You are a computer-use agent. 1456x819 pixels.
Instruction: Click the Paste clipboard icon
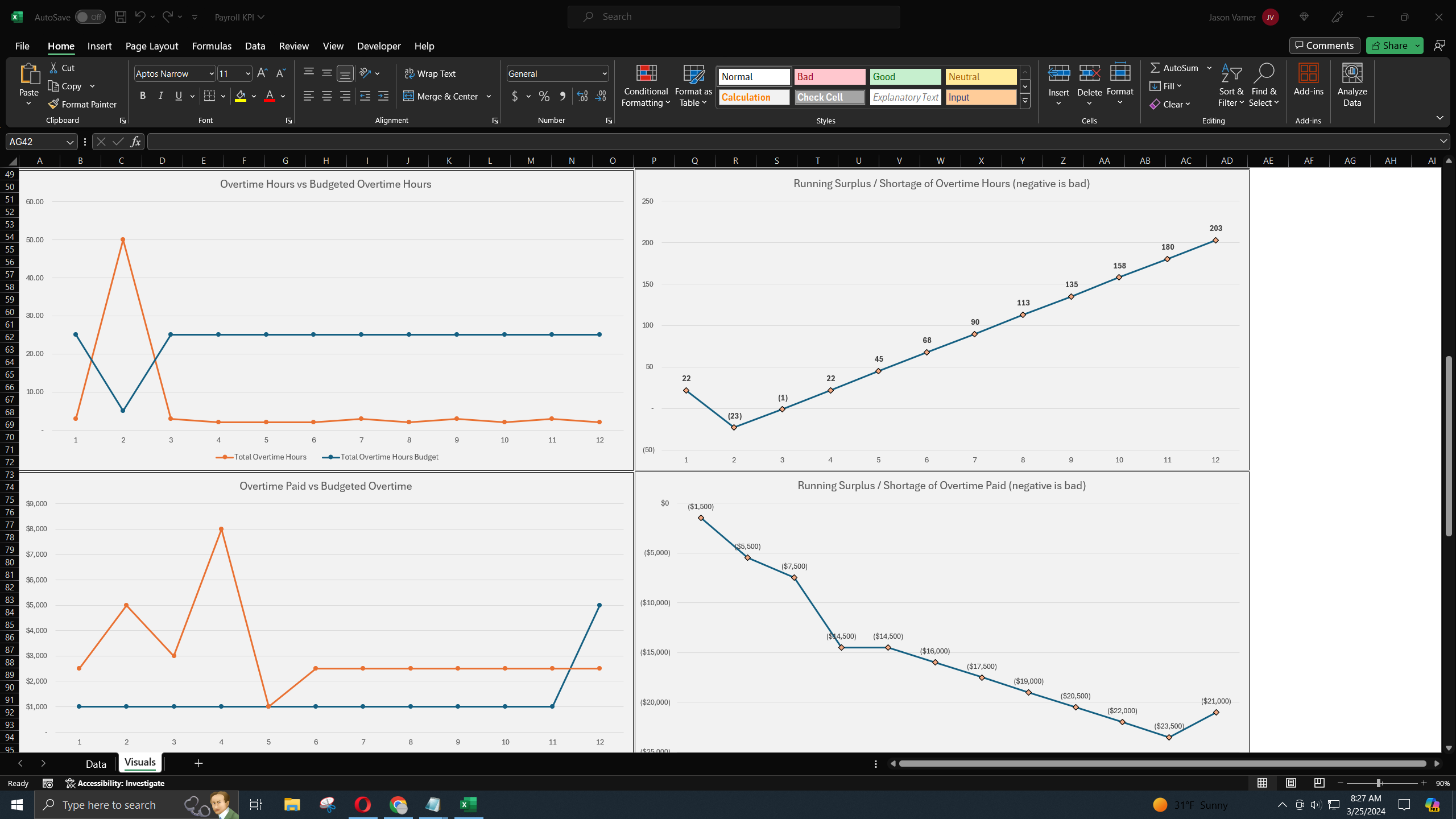(x=28, y=75)
